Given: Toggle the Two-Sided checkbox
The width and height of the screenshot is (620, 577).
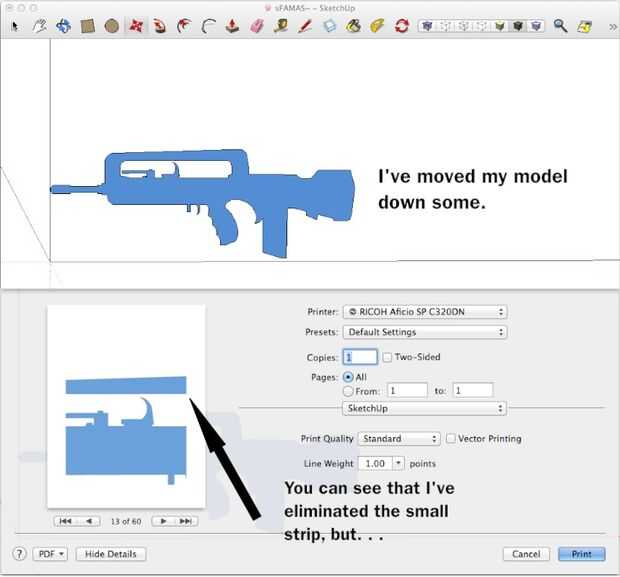Looking at the screenshot, I should 388,357.
